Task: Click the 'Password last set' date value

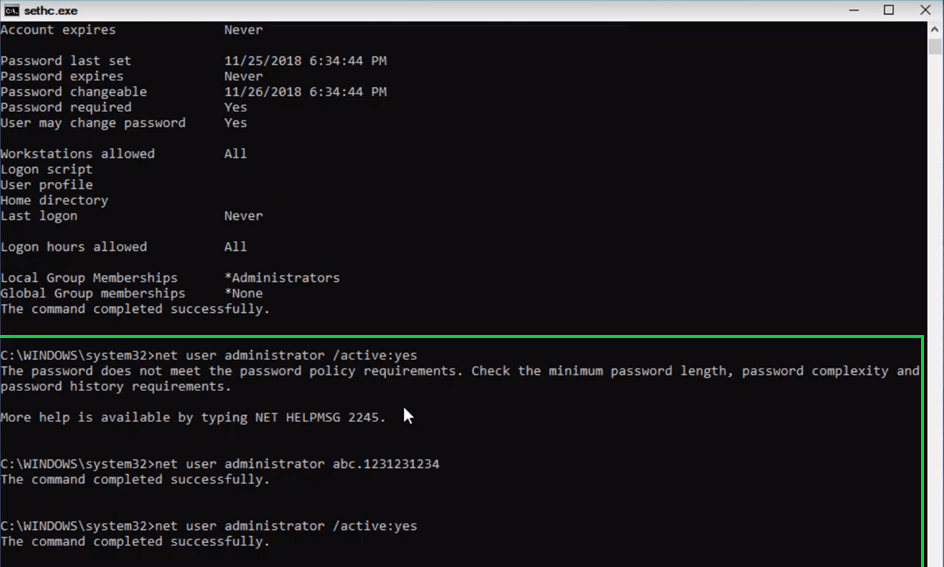Action: tap(305, 61)
